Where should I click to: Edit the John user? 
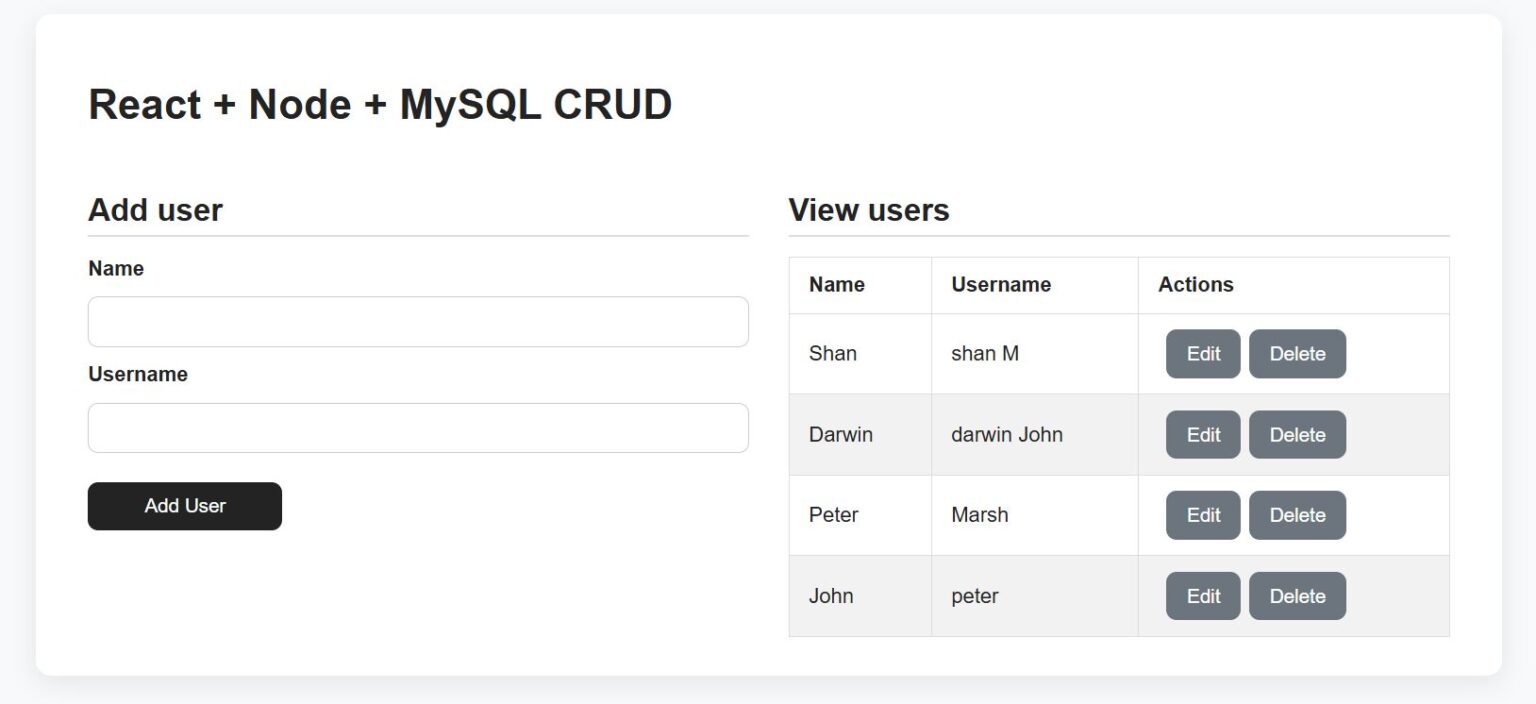[1203, 596]
